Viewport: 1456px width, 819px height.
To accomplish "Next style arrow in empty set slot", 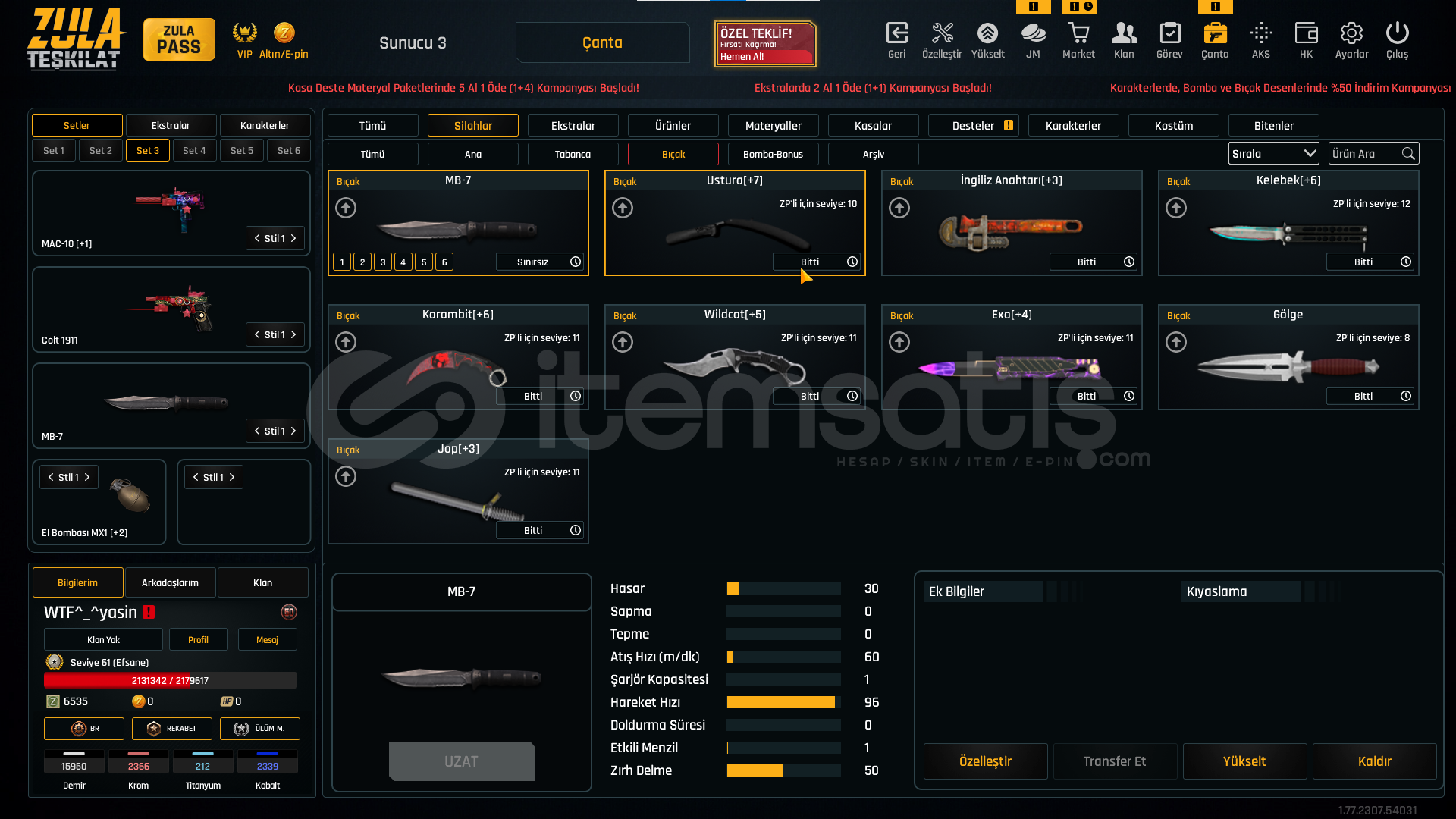I will [232, 477].
